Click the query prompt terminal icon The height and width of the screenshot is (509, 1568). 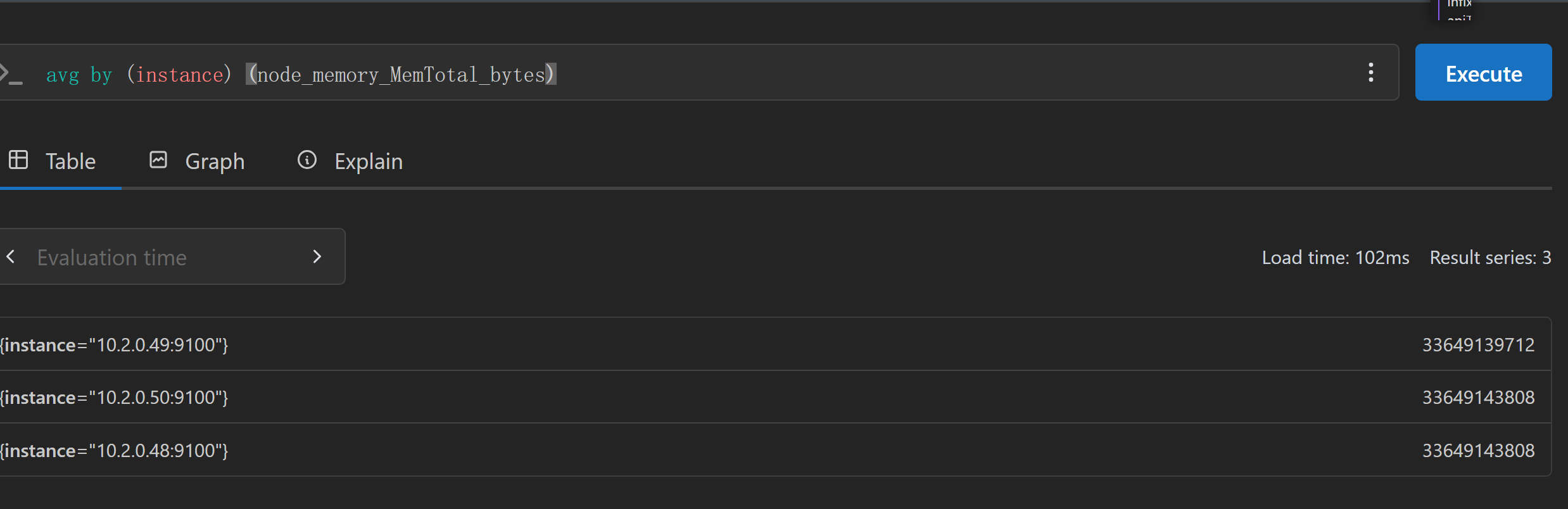pos(11,74)
